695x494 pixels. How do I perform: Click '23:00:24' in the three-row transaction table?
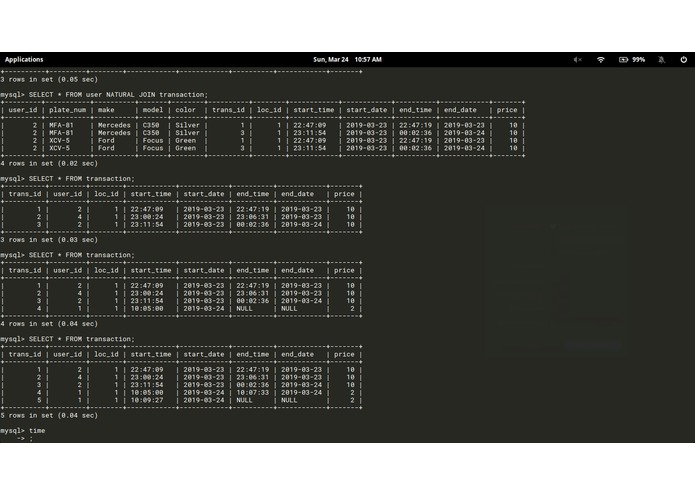point(147,217)
